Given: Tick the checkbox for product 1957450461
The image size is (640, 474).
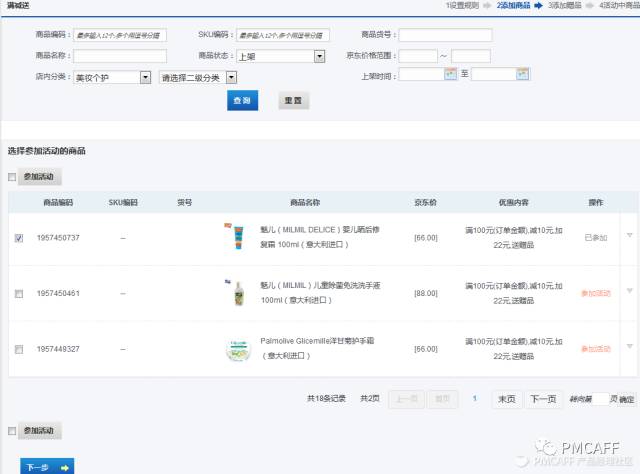Looking at the screenshot, I should point(19,294).
